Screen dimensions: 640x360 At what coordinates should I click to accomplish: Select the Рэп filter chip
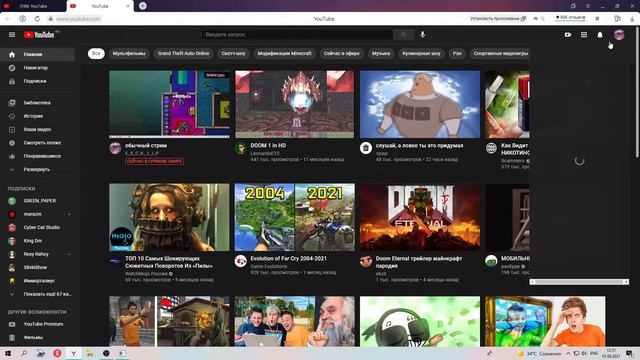tap(457, 53)
